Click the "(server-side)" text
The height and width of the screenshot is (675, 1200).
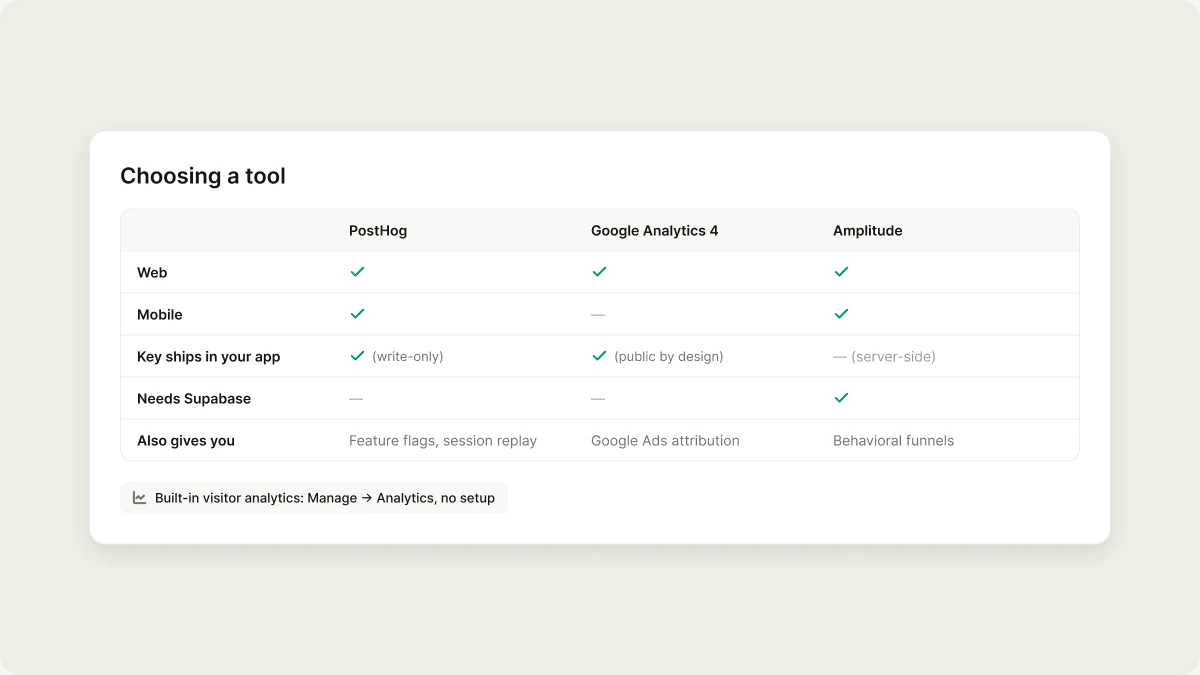[x=893, y=356]
